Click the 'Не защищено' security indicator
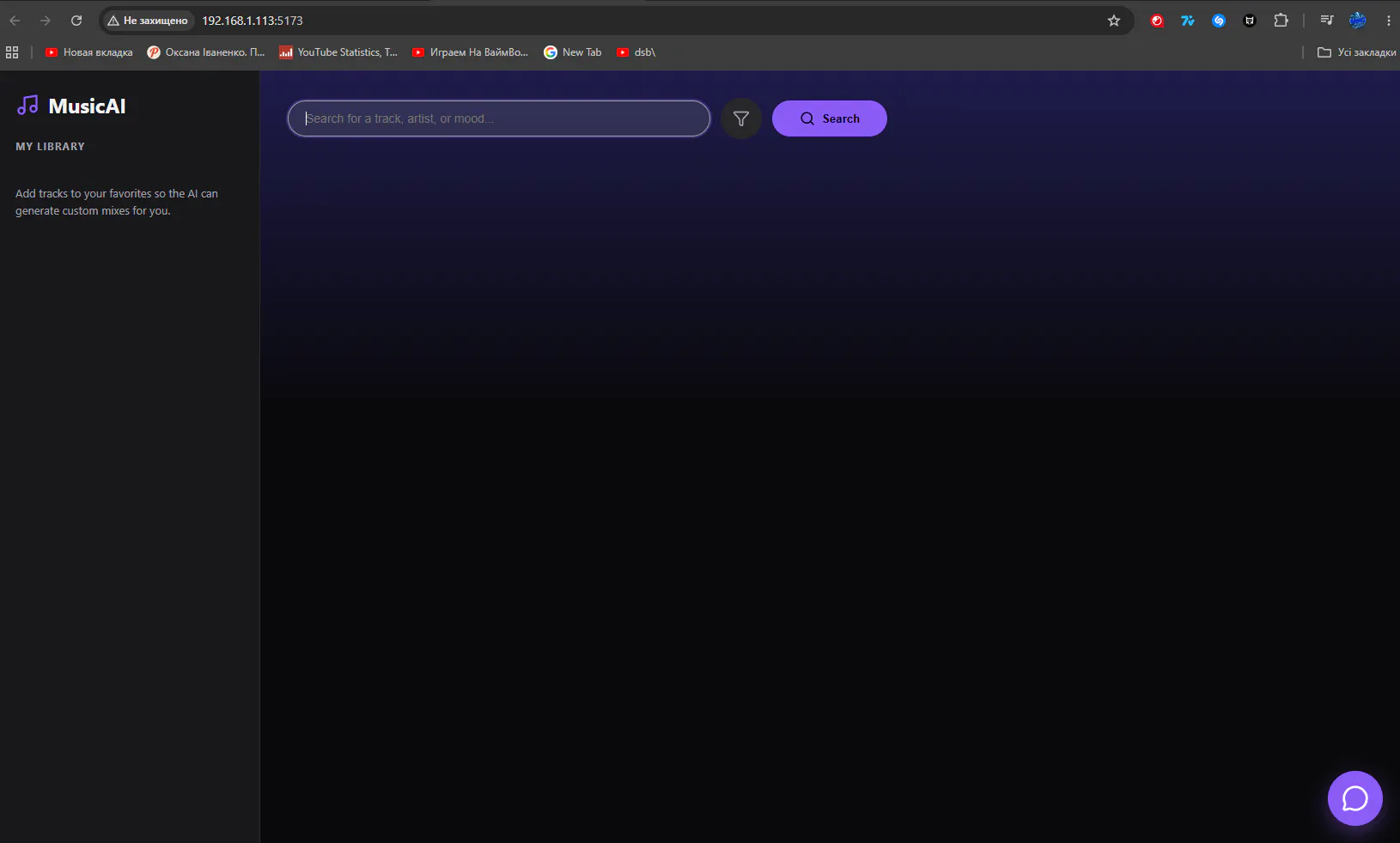This screenshot has width=1400, height=843. click(x=148, y=21)
